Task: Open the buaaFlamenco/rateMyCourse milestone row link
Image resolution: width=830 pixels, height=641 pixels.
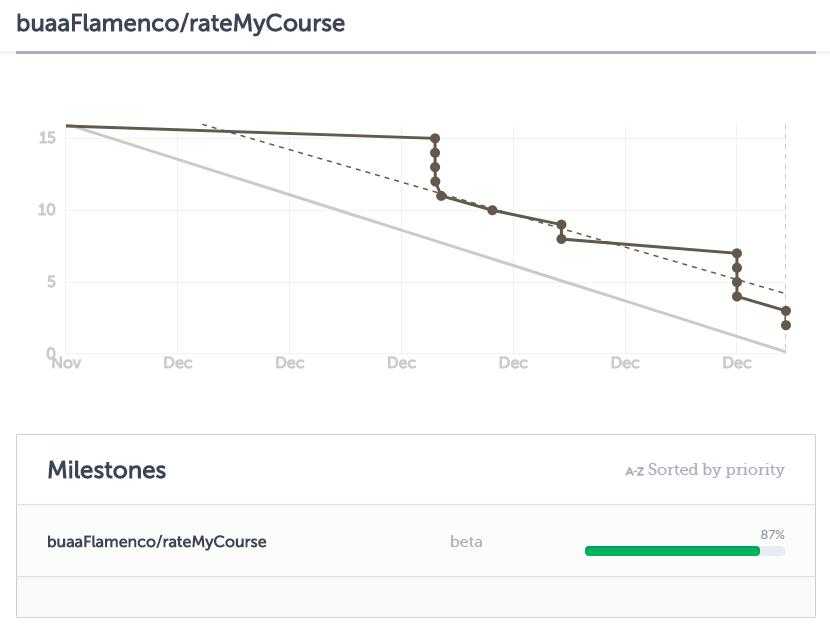Action: [157, 541]
